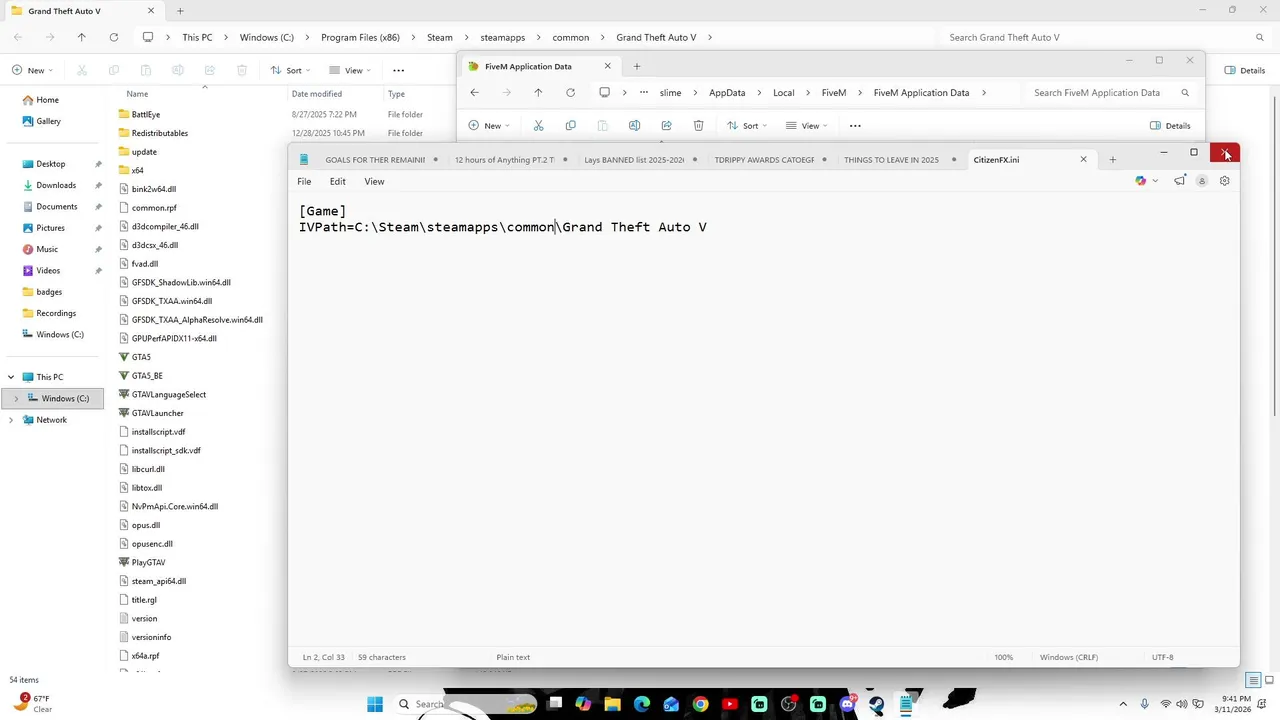Open Home in the navigation pane
Screen dimensions: 1280x720
click(47, 100)
